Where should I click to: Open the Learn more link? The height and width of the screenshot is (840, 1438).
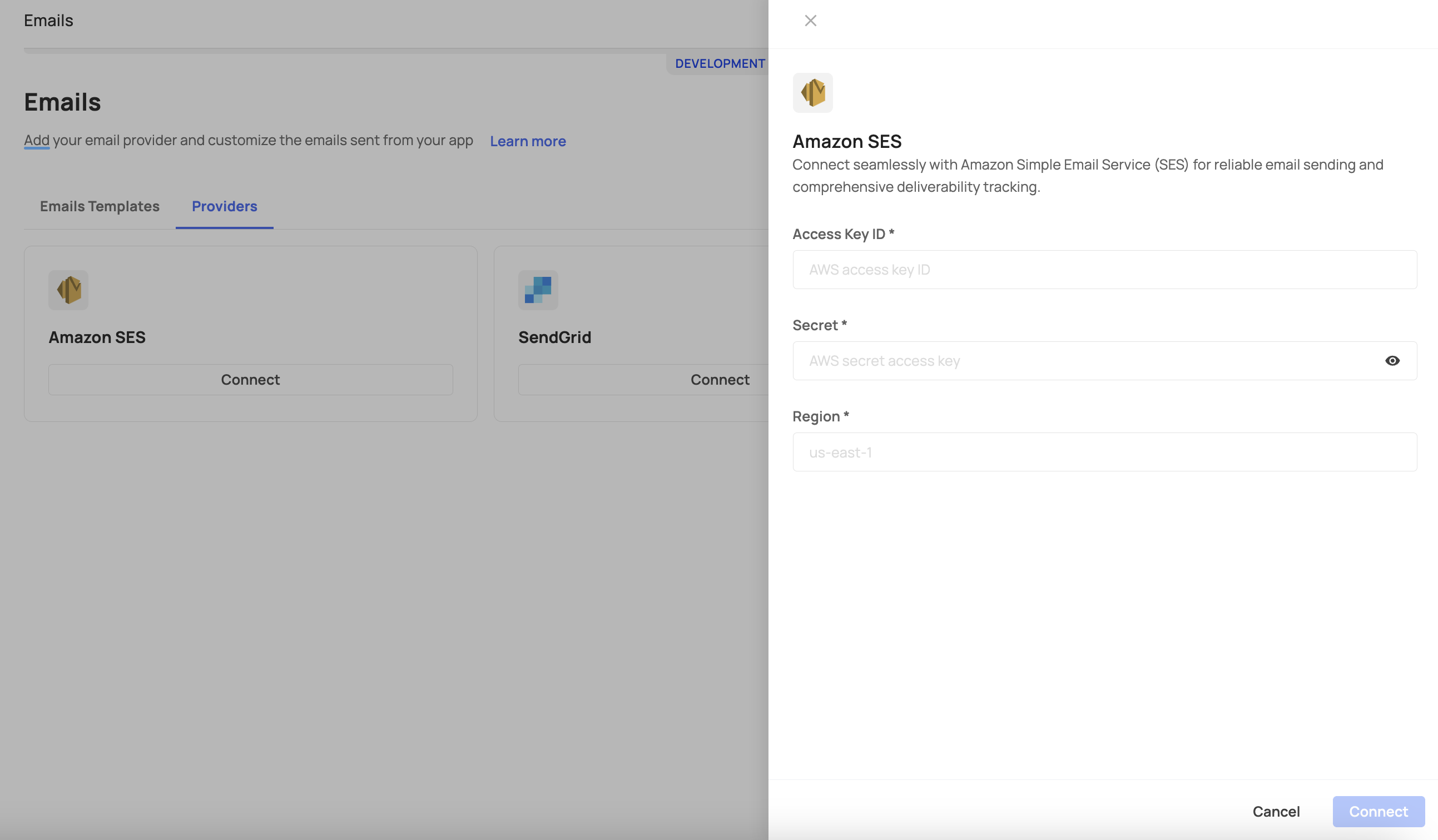coord(528,141)
